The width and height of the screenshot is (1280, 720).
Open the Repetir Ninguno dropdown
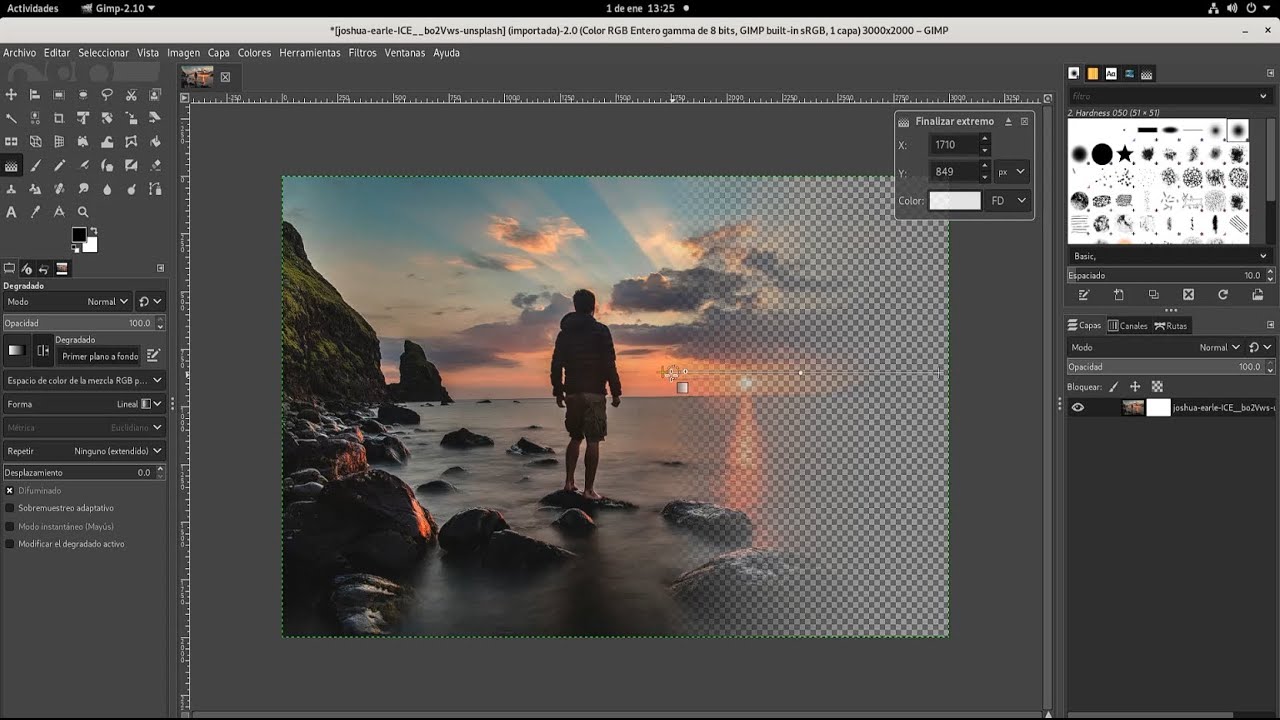pos(84,451)
